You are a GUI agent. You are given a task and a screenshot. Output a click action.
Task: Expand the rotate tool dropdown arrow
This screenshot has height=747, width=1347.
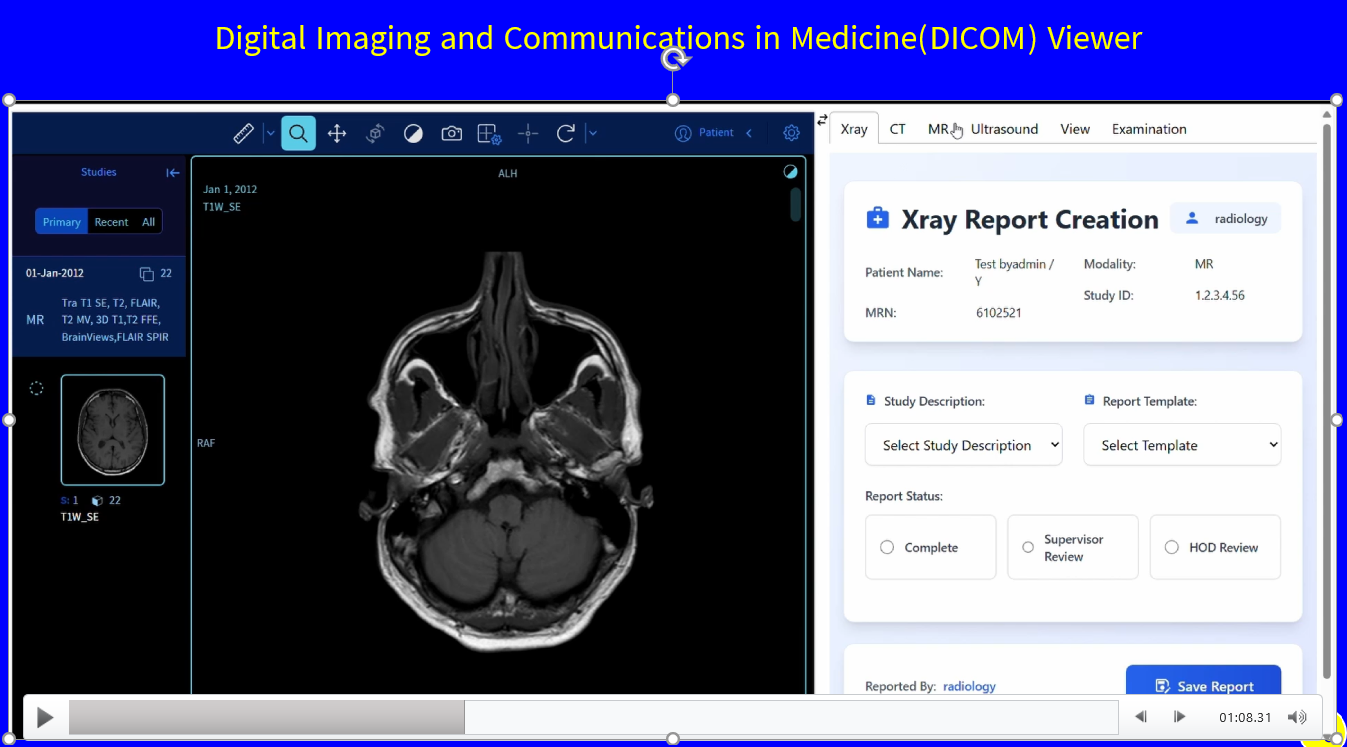(593, 133)
